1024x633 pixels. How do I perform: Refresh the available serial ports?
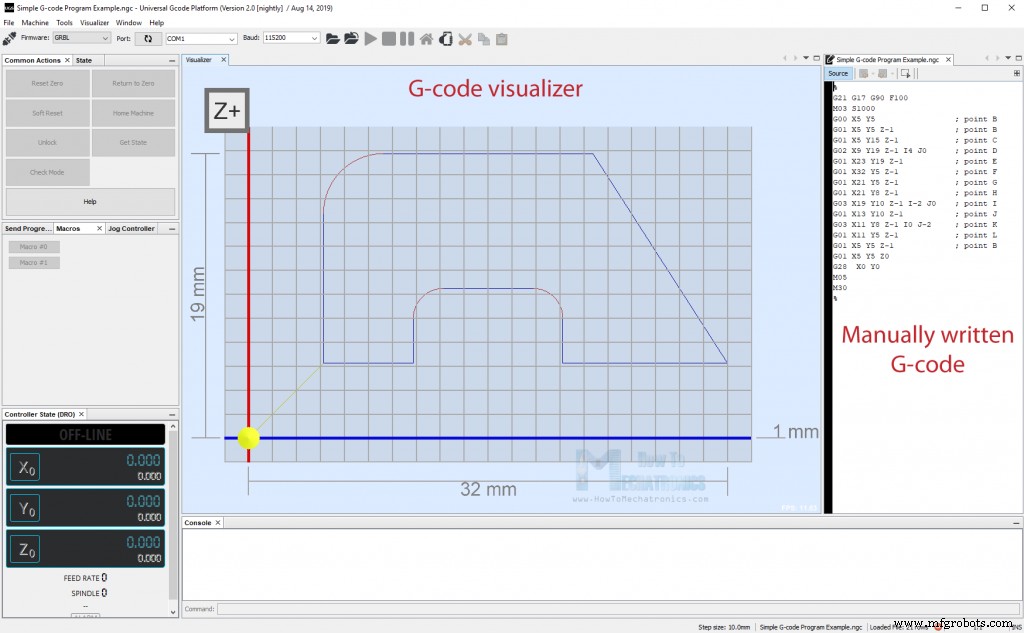[147, 39]
